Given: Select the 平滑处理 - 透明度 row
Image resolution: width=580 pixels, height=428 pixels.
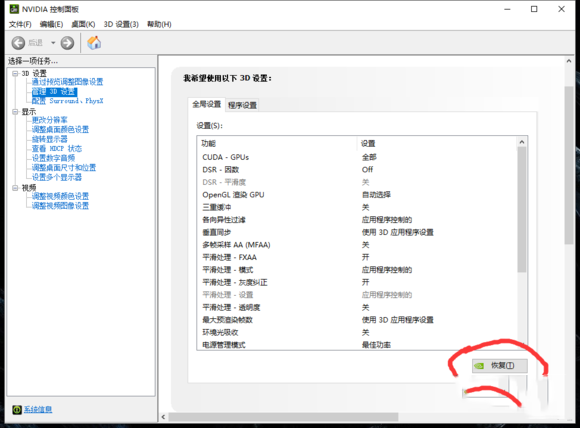Looking at the screenshot, I should tap(357, 307).
